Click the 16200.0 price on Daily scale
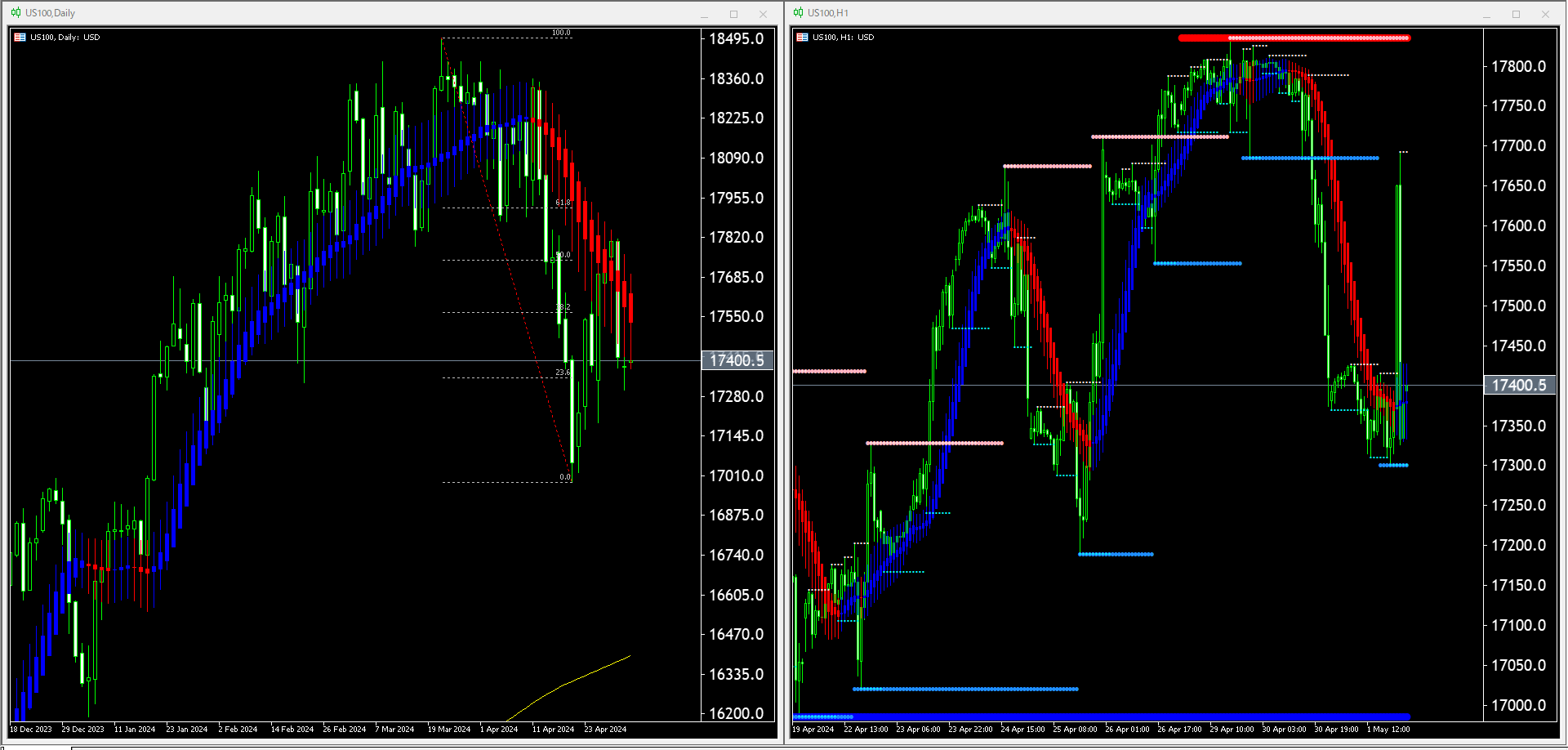The width and height of the screenshot is (1568, 750). click(x=737, y=714)
